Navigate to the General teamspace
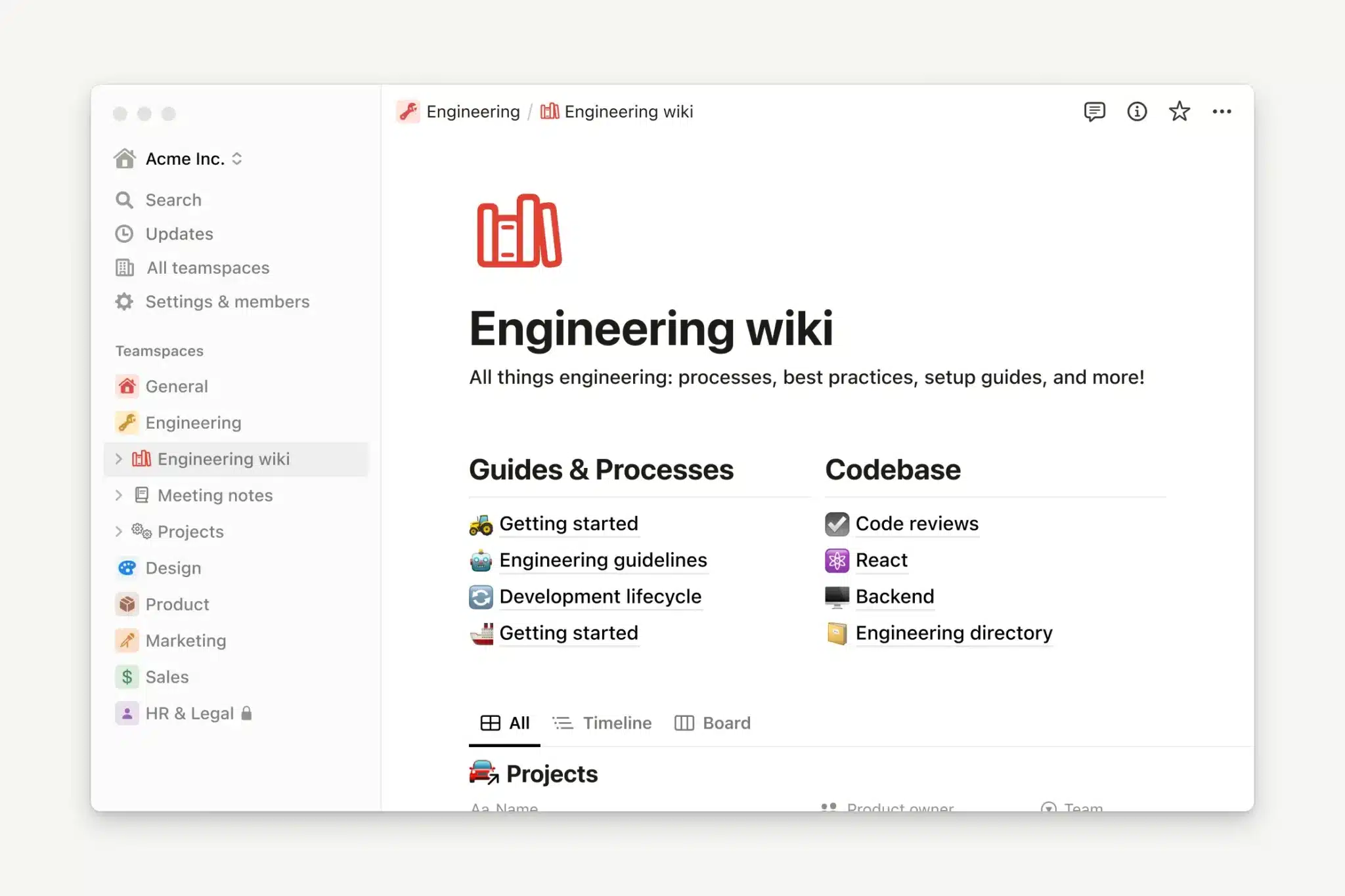Screen dimensions: 1345x896 [176, 385]
